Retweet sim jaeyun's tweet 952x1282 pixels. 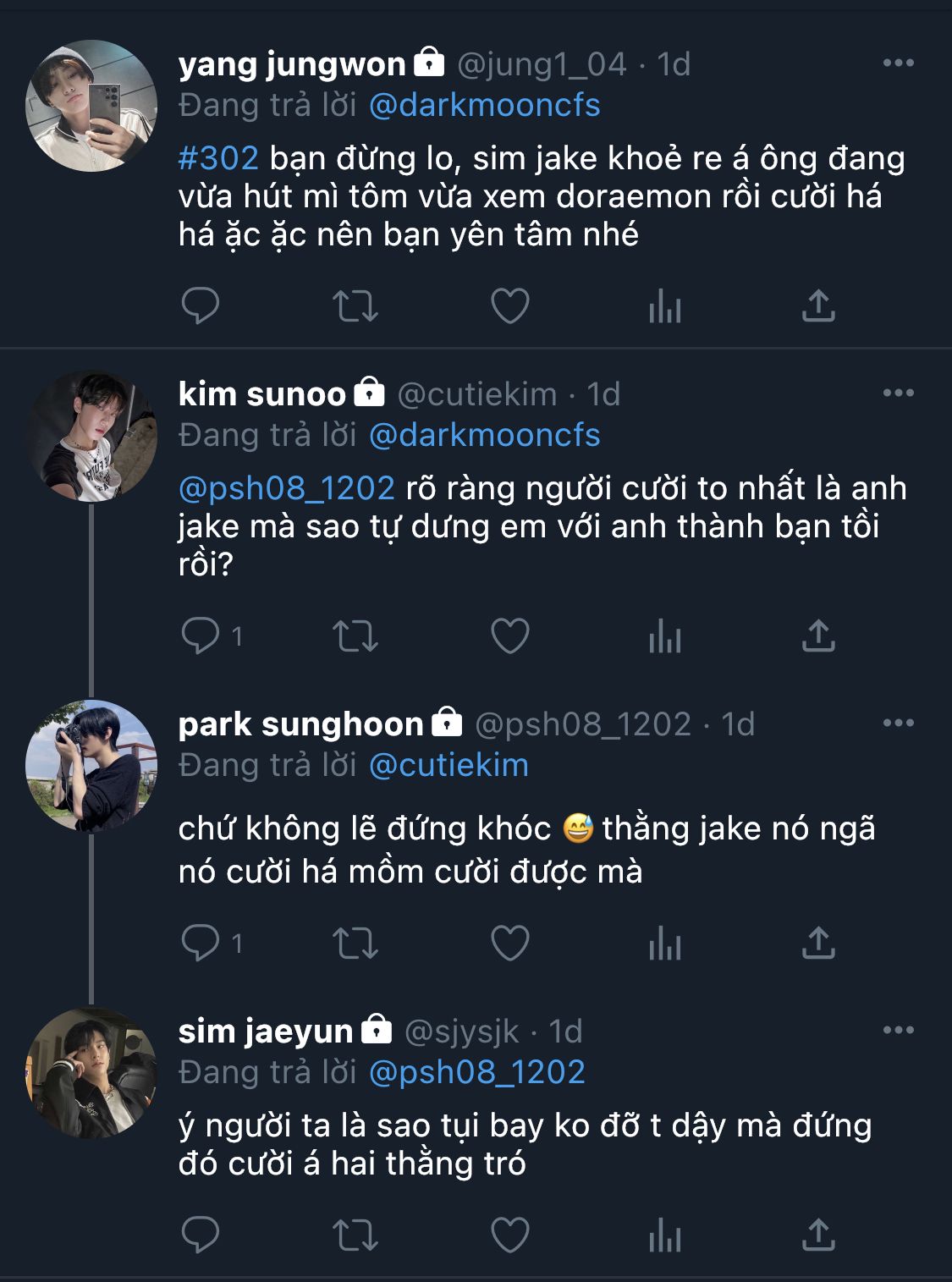click(355, 1235)
